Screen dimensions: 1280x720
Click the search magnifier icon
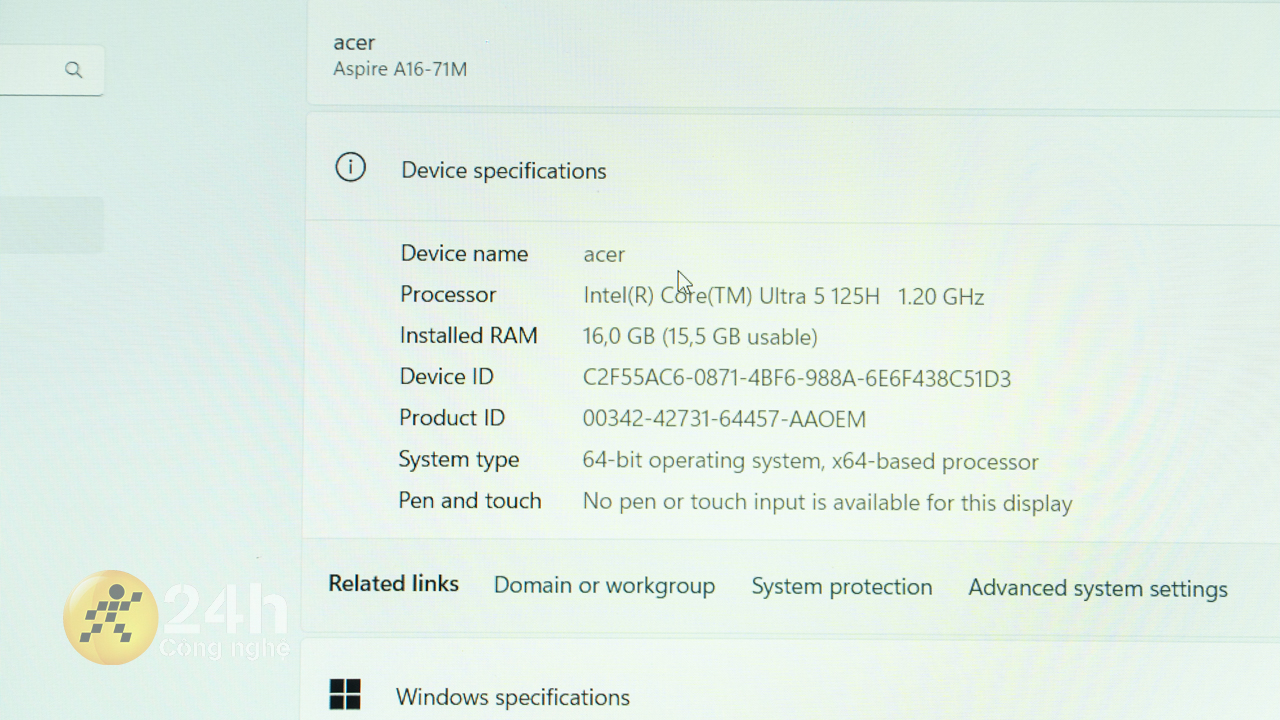point(73,70)
